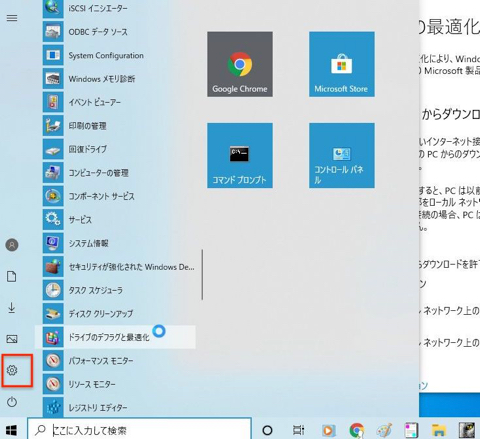This screenshot has height=439, width=480.
Task: Select the 回復ドライブ text label
Action: (88, 149)
